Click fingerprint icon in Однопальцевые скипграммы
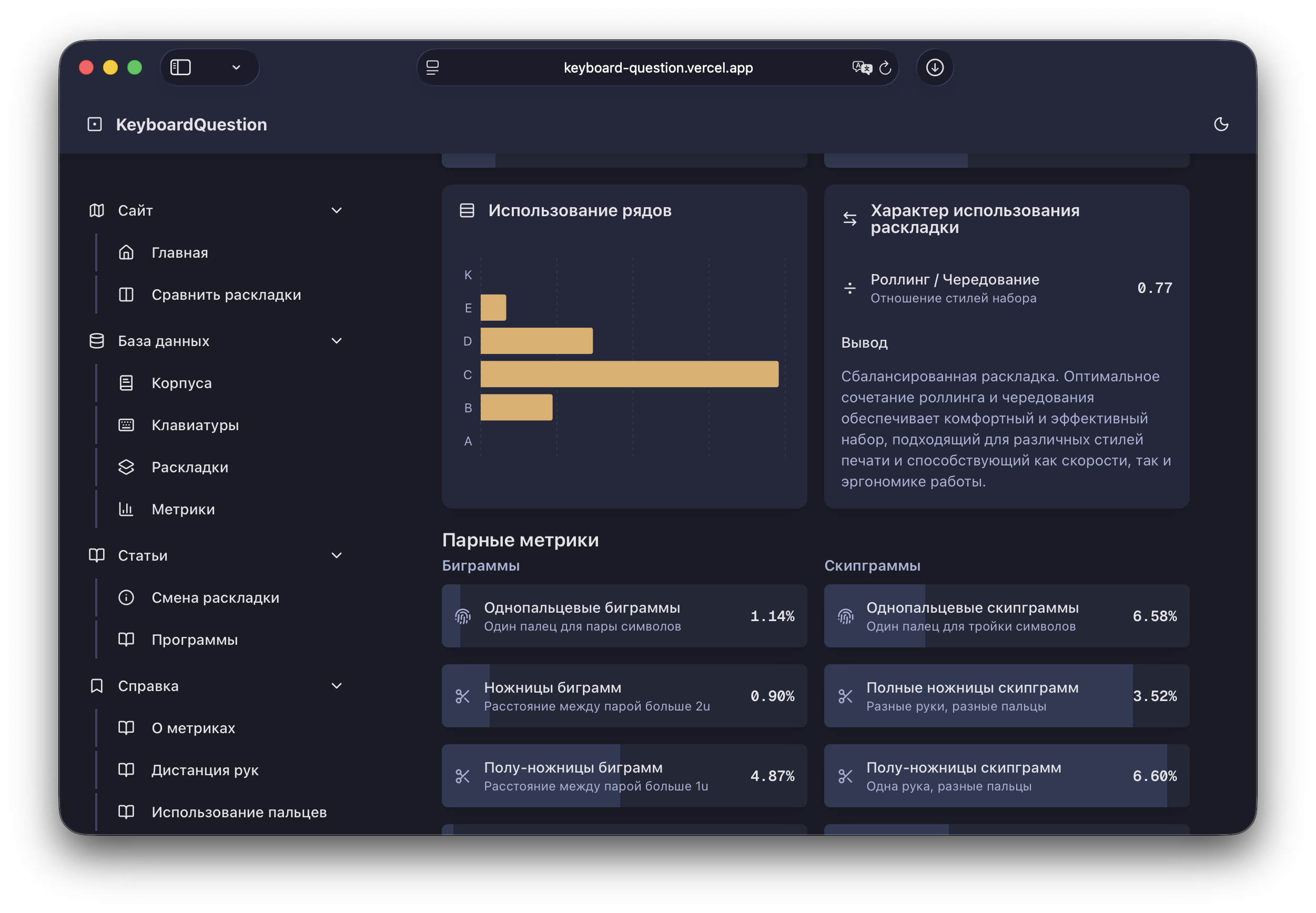The width and height of the screenshot is (1316, 913). 845,616
